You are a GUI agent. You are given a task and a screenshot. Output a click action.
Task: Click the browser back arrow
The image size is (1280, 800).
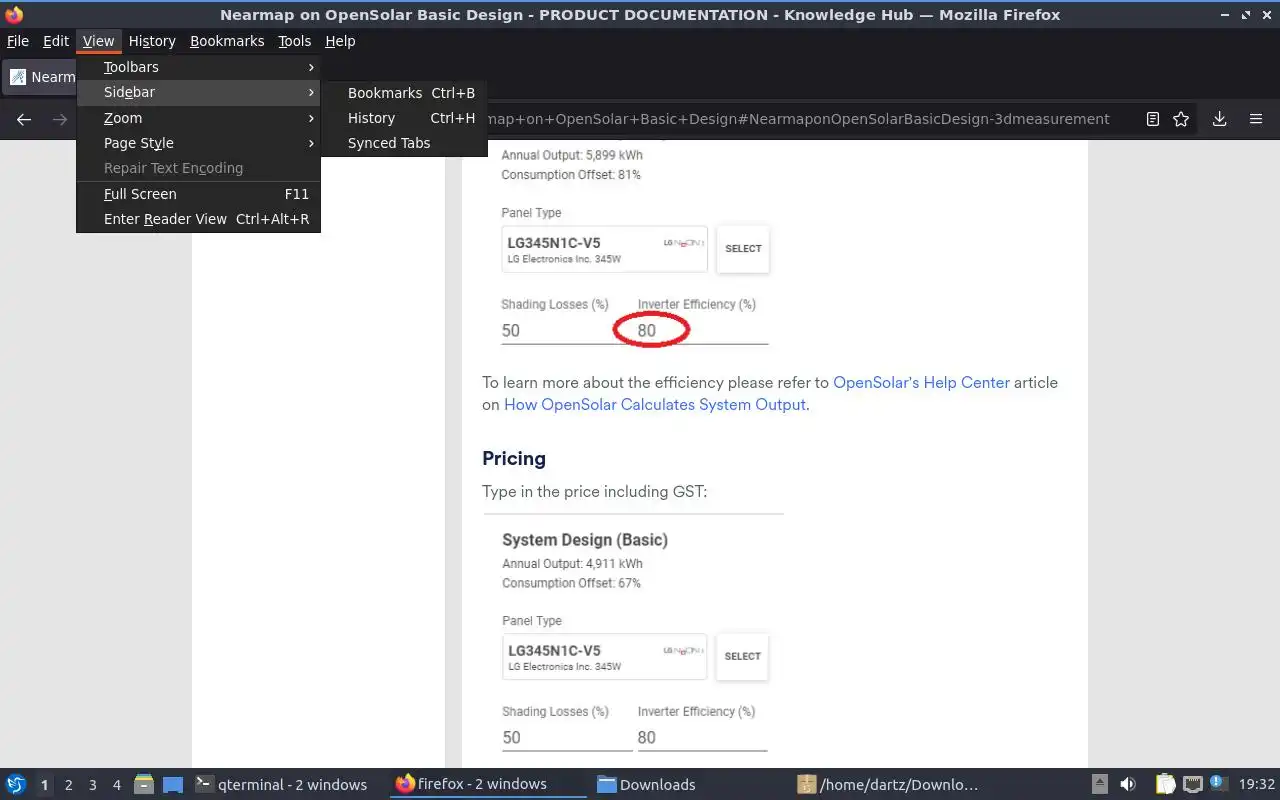(x=24, y=119)
